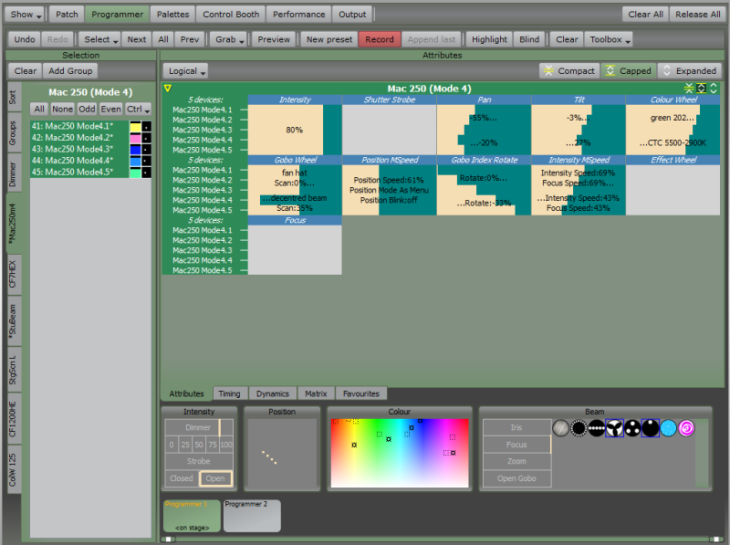Click black beam icon for Mac250 Mode4.3
The width and height of the screenshot is (730, 545).
(146, 149)
